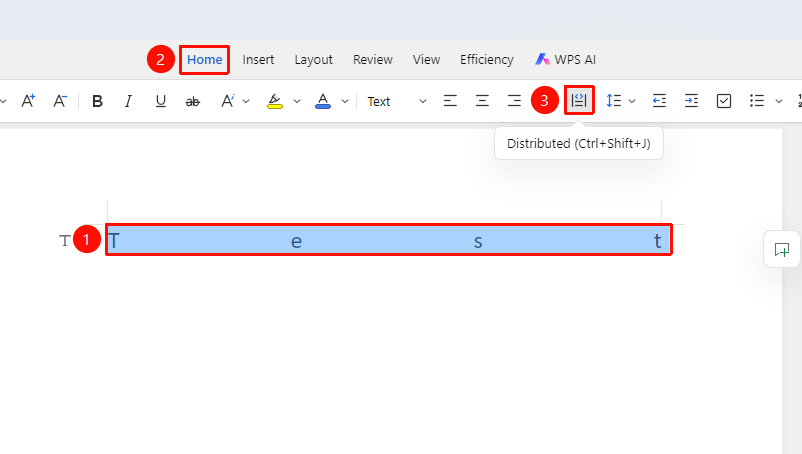Apply the blue font color

323,101
